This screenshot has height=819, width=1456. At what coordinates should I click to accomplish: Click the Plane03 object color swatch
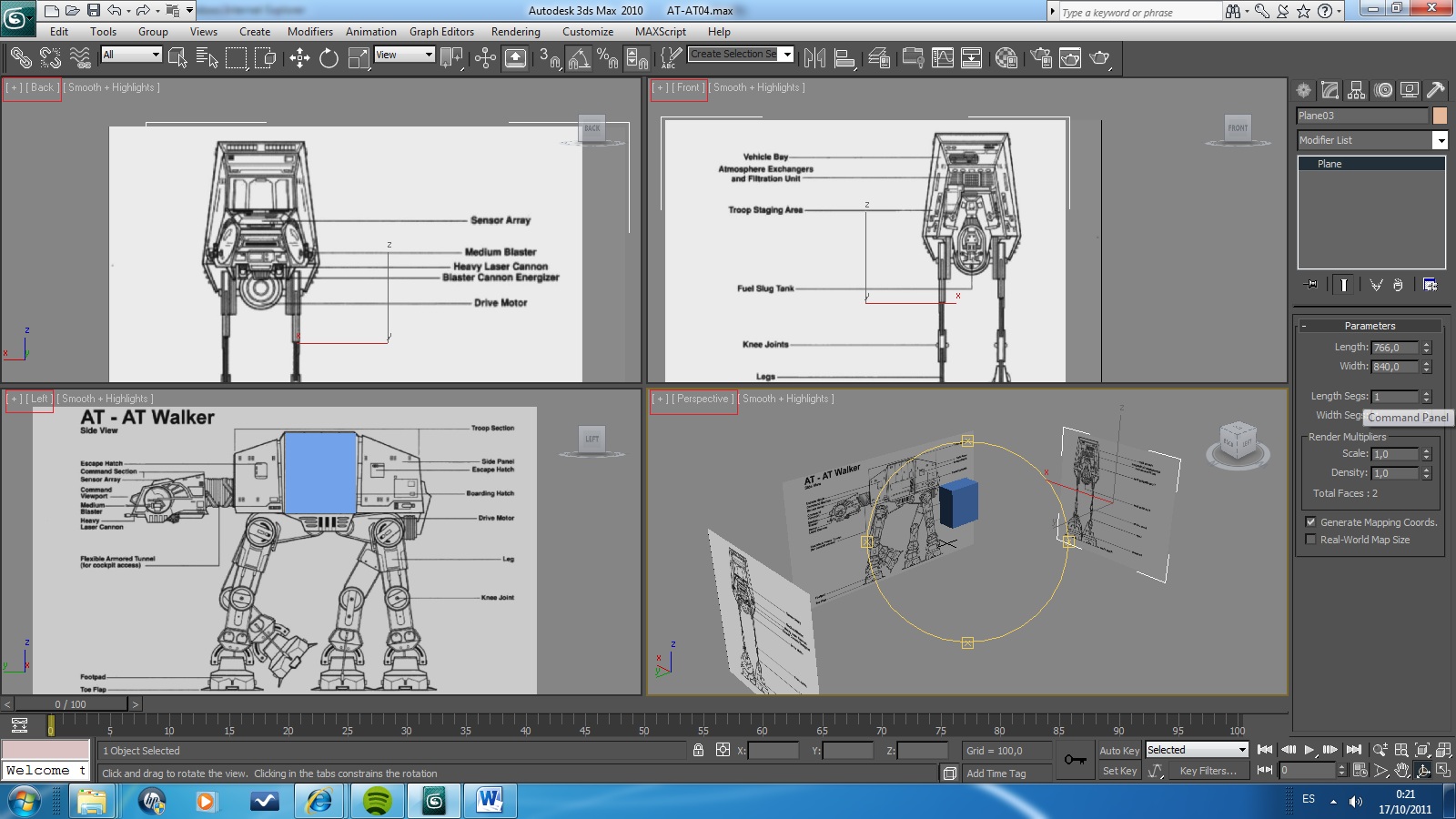(1440, 116)
